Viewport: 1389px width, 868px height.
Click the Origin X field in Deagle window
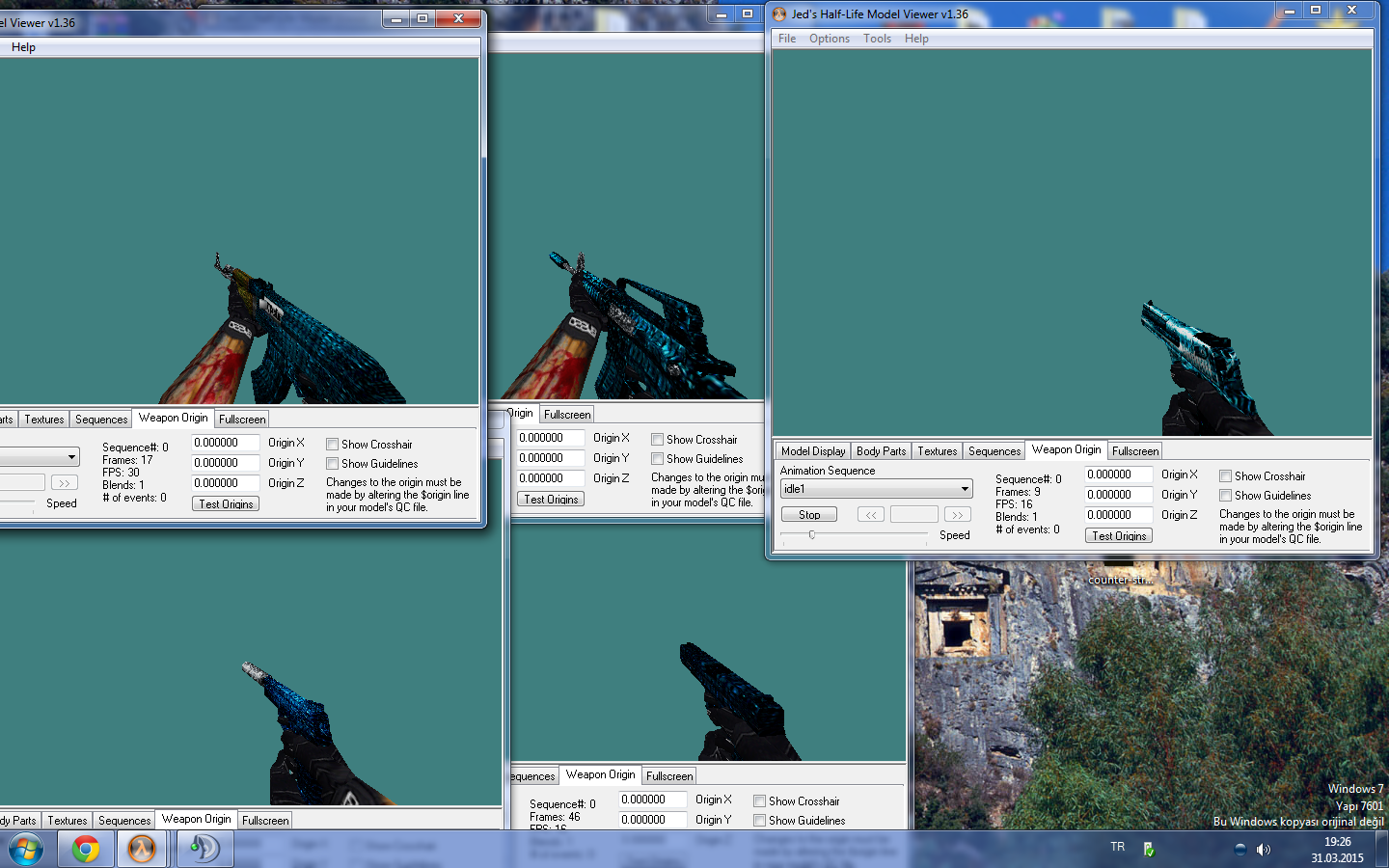1119,475
